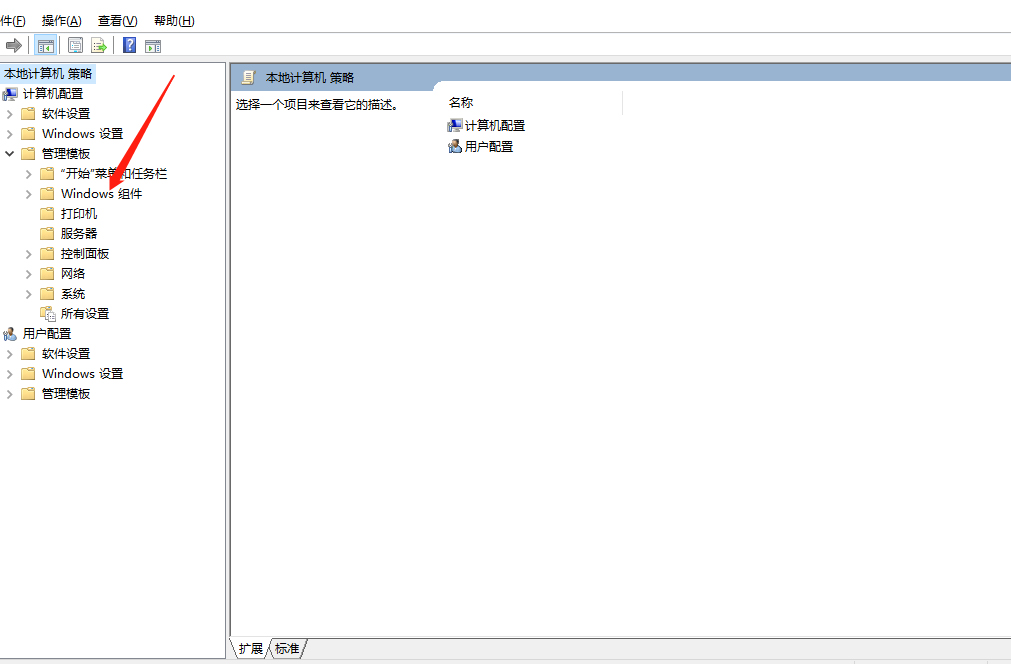
Task: Select 用户配置 in the right pane list
Action: [489, 146]
